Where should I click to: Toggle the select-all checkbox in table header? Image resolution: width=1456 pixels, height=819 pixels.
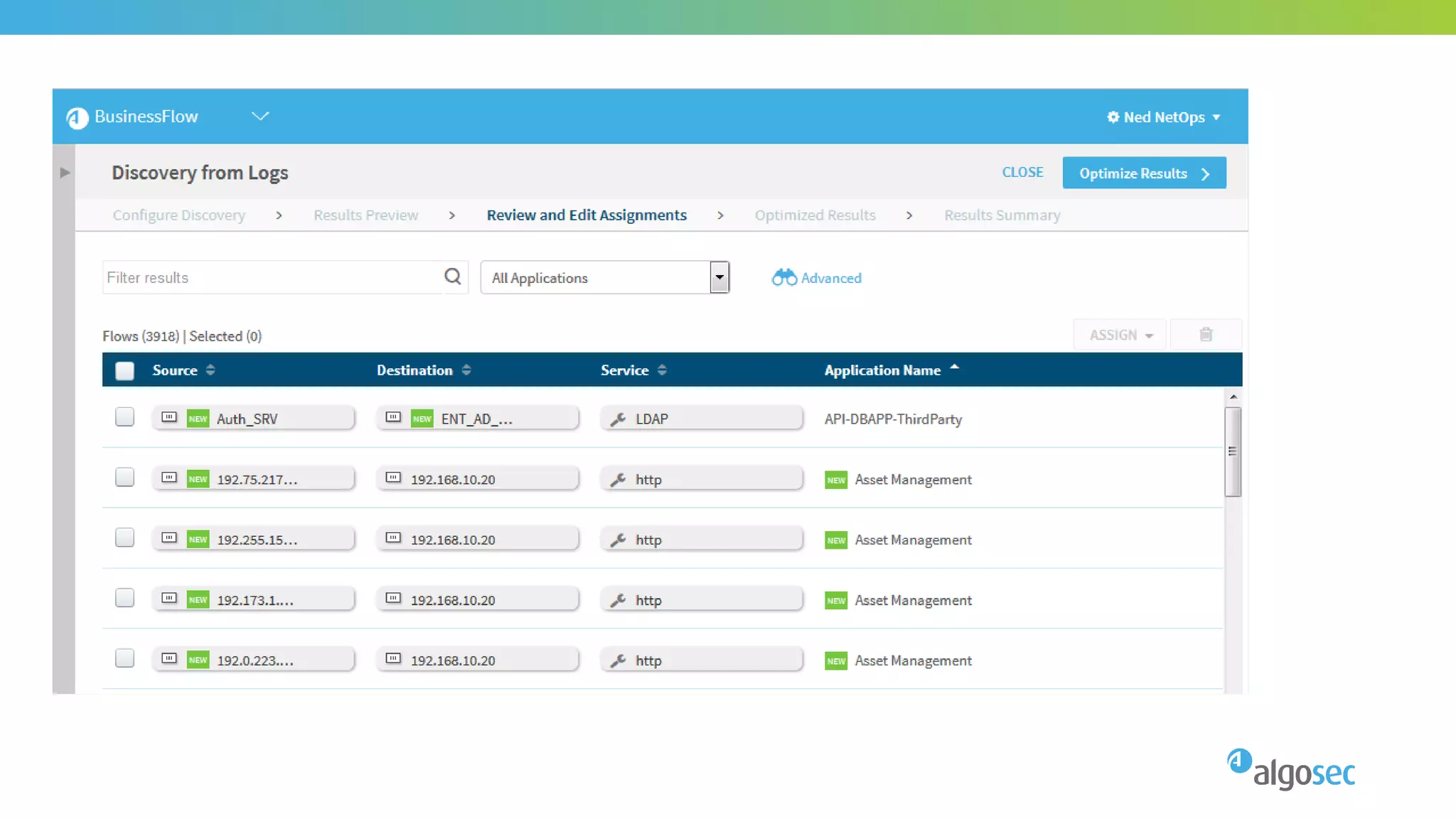(125, 370)
